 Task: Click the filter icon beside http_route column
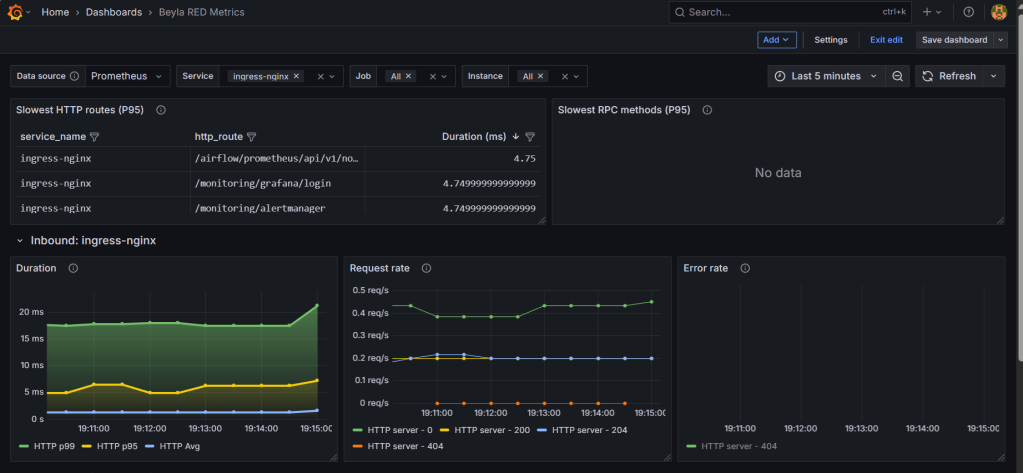point(252,137)
